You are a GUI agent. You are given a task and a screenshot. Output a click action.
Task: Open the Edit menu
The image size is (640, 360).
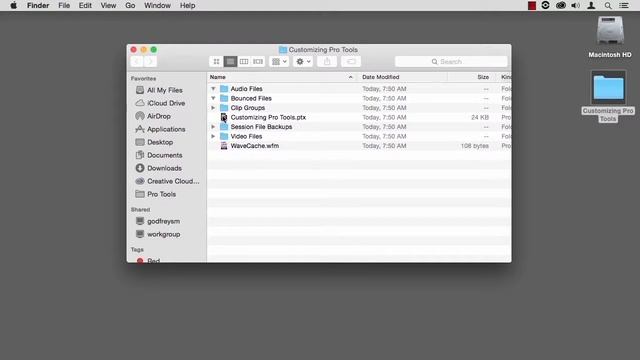tap(85, 6)
